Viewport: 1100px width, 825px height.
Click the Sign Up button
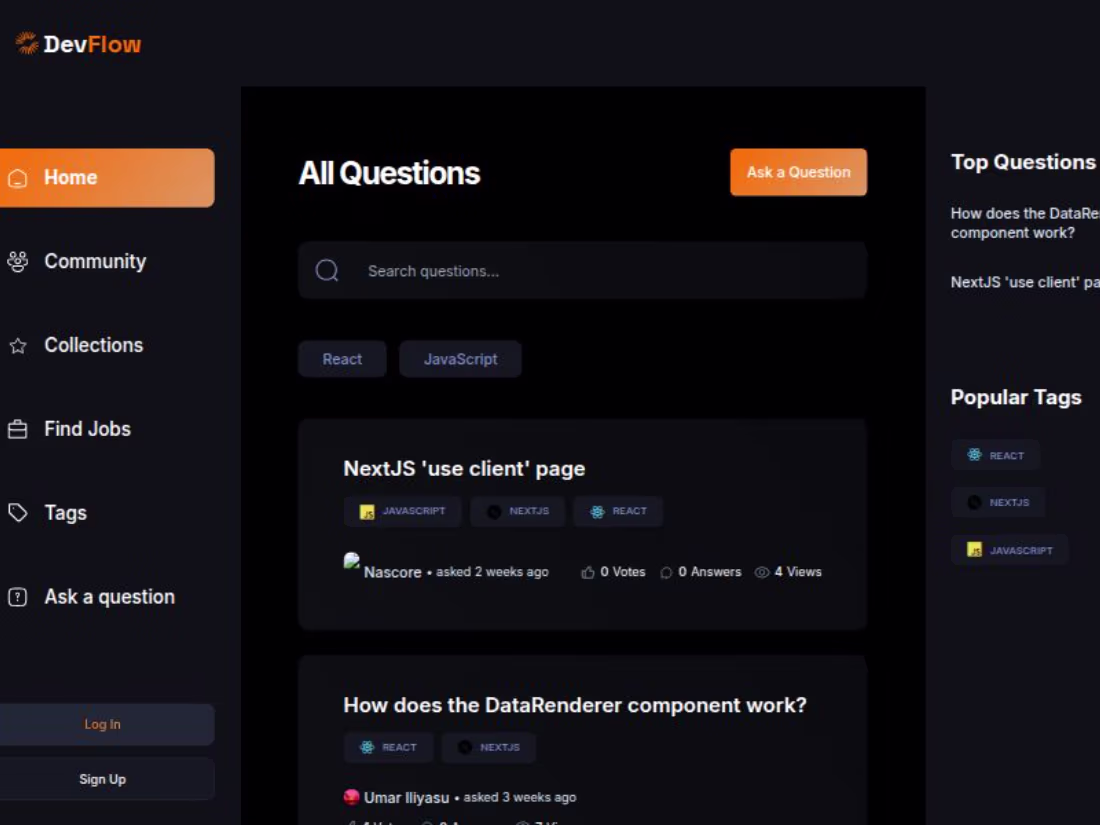click(103, 778)
